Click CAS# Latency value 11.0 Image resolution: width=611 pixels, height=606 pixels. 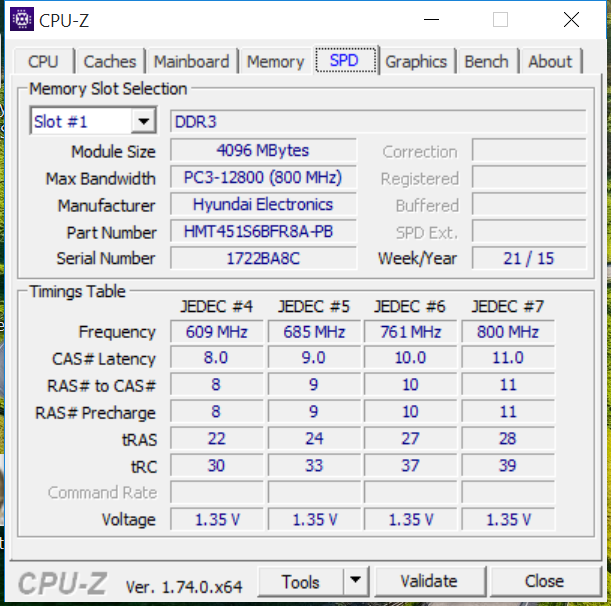click(508, 357)
